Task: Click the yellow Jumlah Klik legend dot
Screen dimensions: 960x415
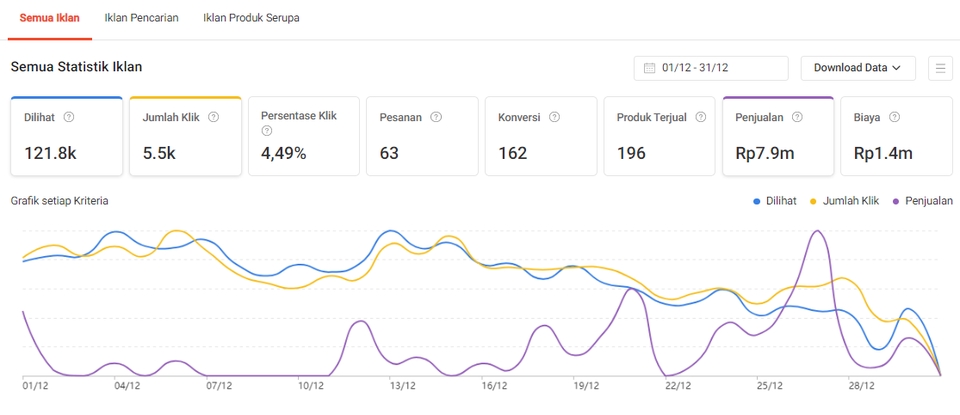Action: (x=814, y=201)
